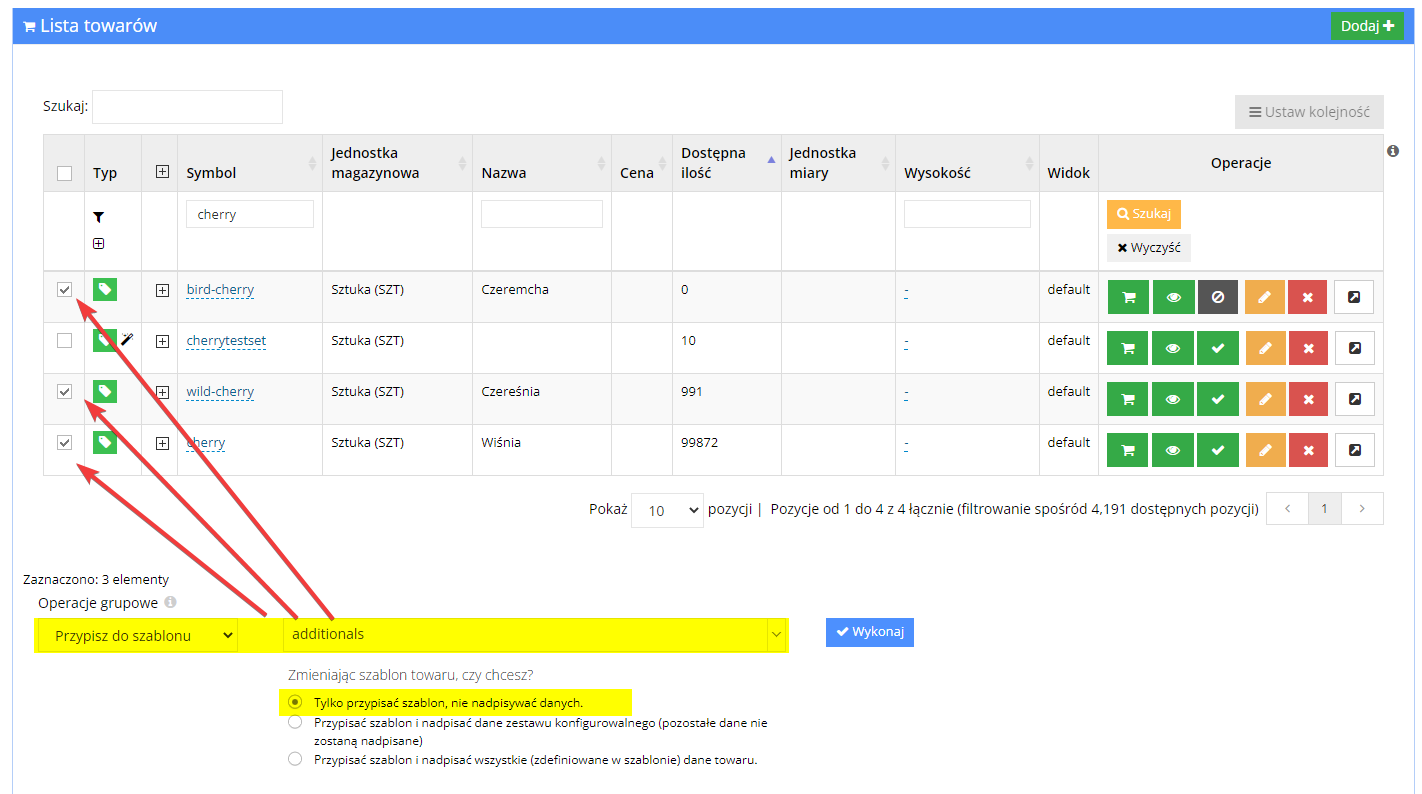This screenshot has height=794, width=1422.
Task: Open the Pokaż page size dropdown
Action: (x=668, y=510)
